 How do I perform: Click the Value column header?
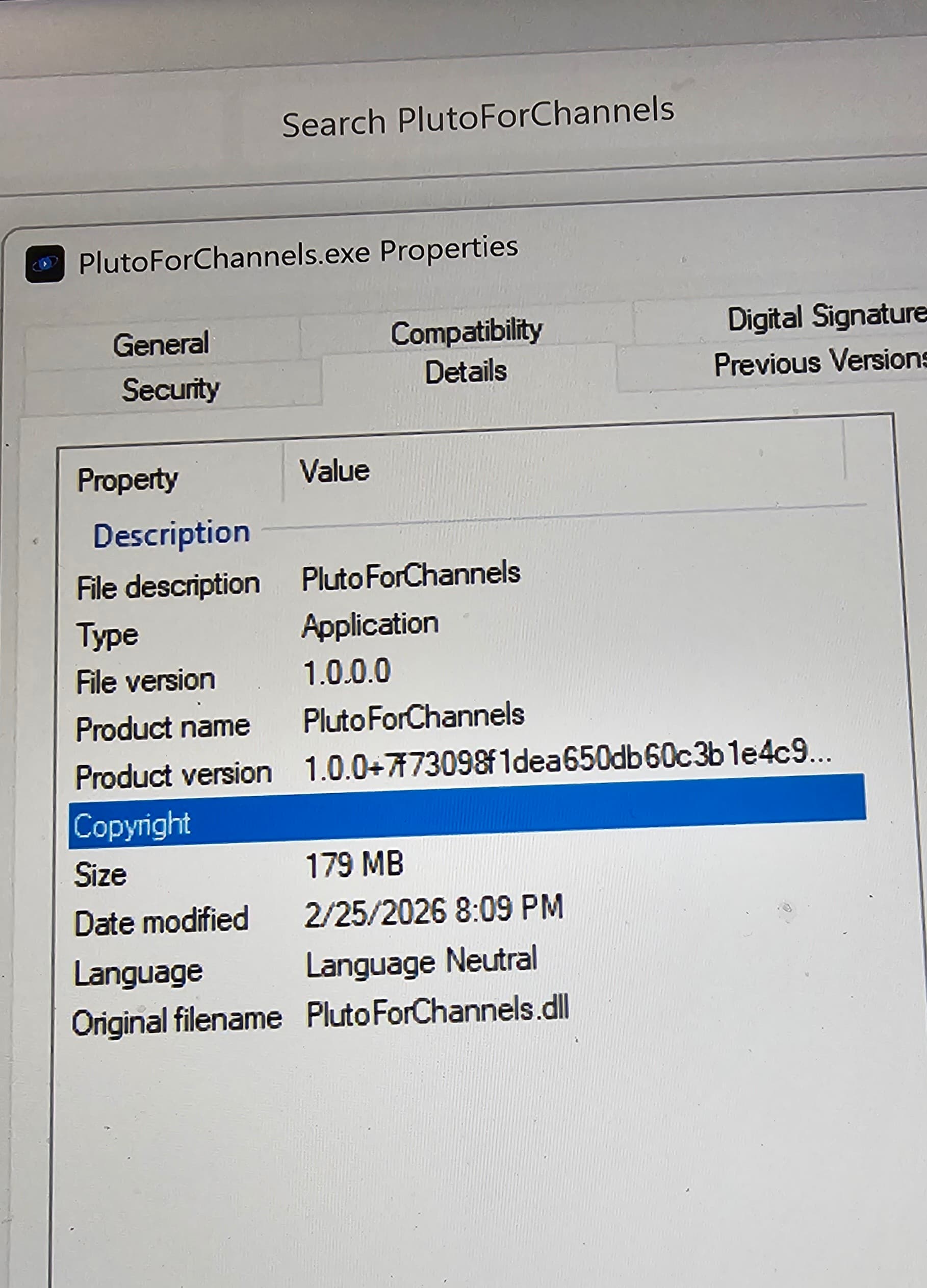click(x=335, y=471)
